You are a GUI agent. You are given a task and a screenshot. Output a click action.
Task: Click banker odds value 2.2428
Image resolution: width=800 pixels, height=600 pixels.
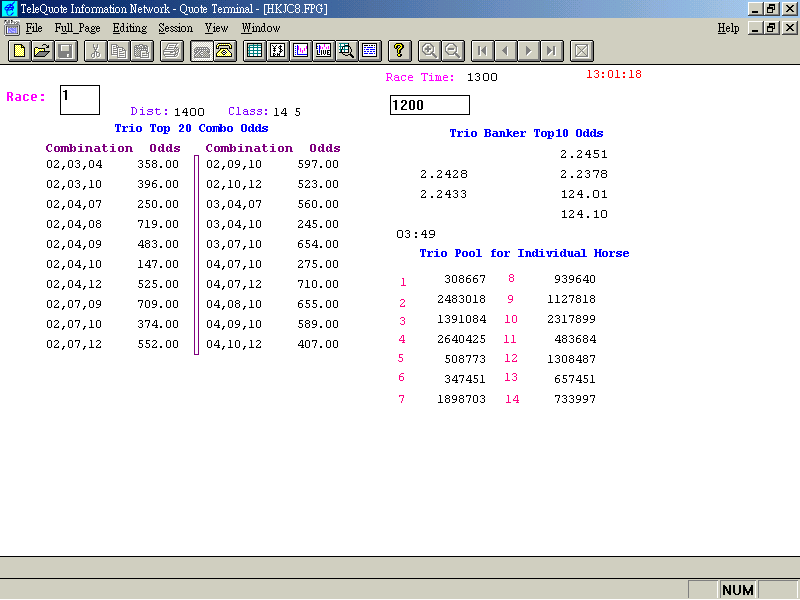pyautogui.click(x=444, y=174)
